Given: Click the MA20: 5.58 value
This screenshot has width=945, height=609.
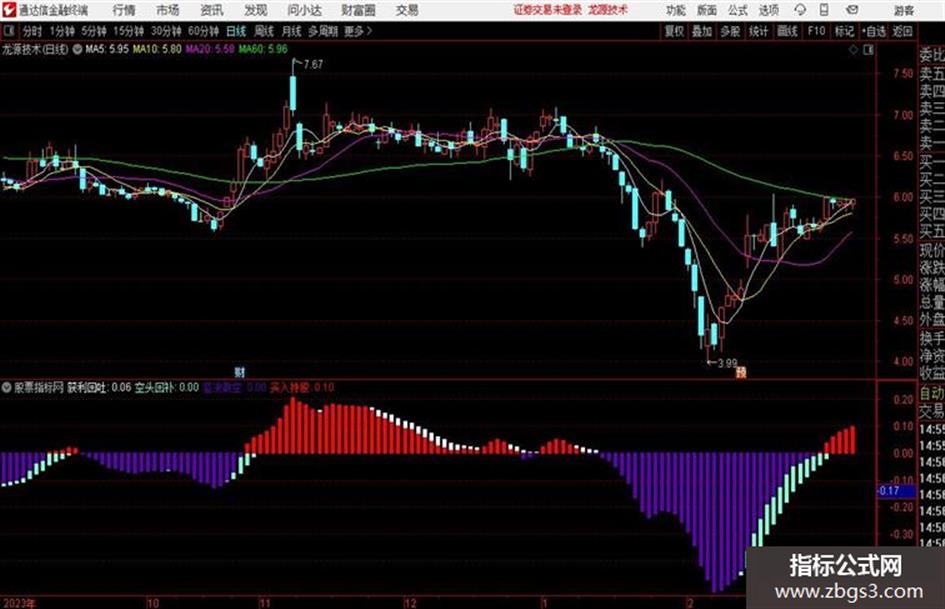Looking at the screenshot, I should pos(210,49).
